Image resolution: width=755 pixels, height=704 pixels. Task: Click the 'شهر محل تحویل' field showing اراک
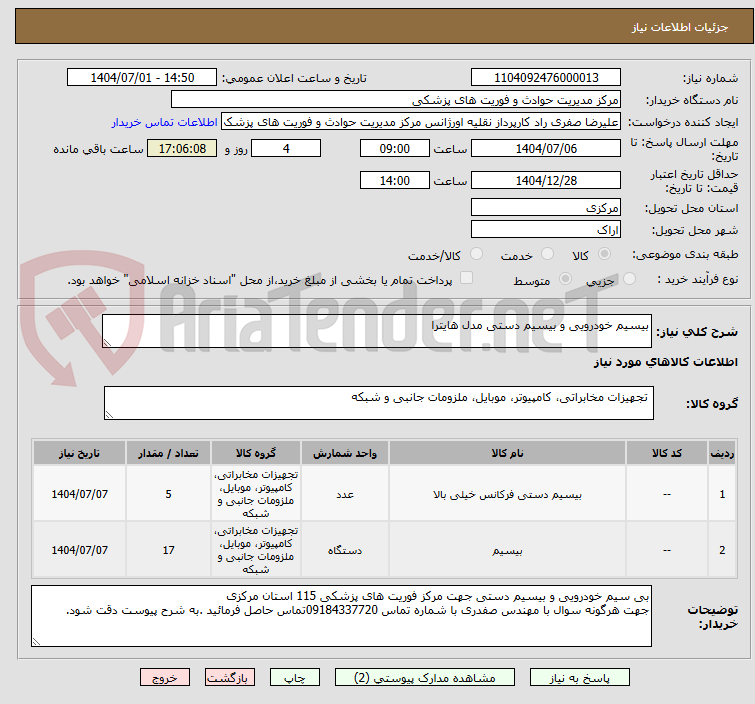[545, 230]
